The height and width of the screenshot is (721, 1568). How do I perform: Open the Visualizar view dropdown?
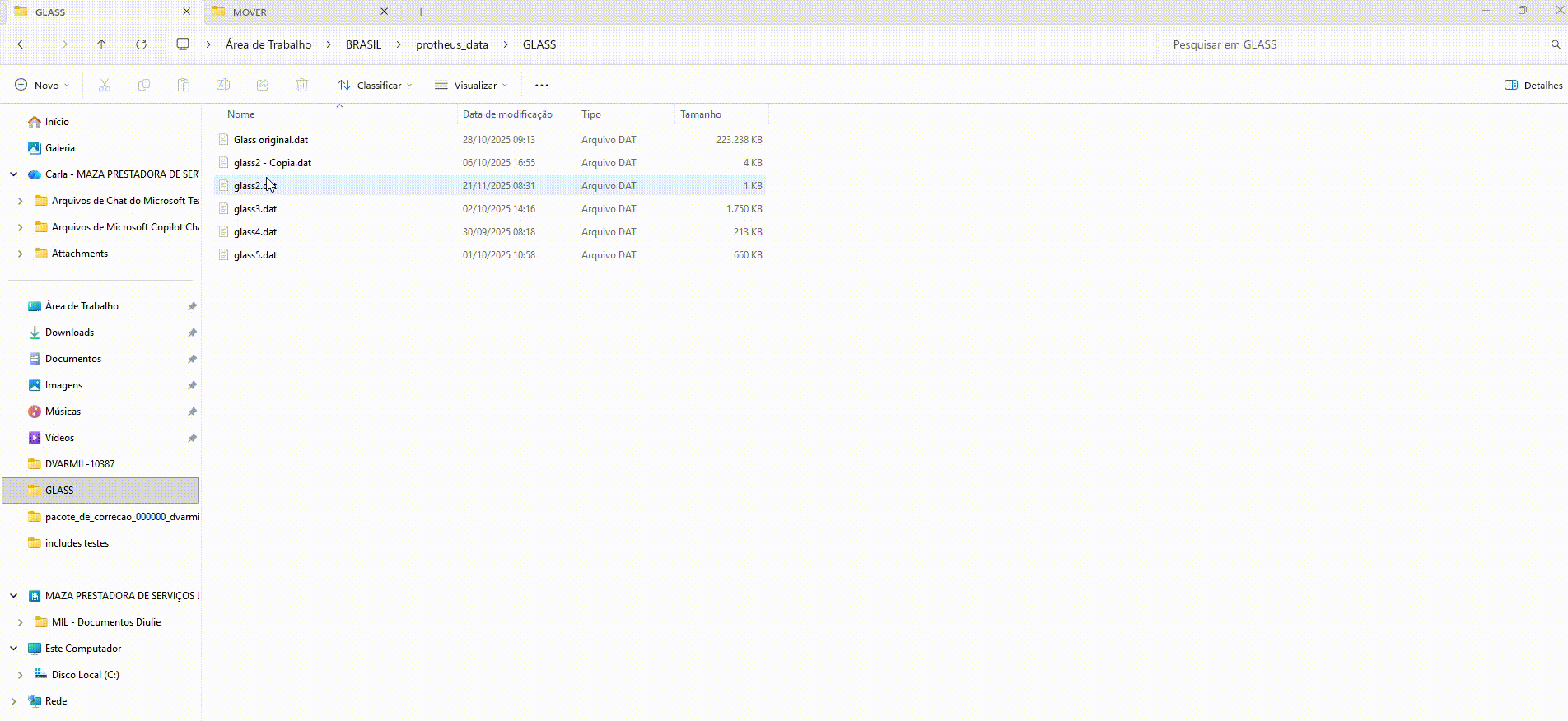coord(471,85)
